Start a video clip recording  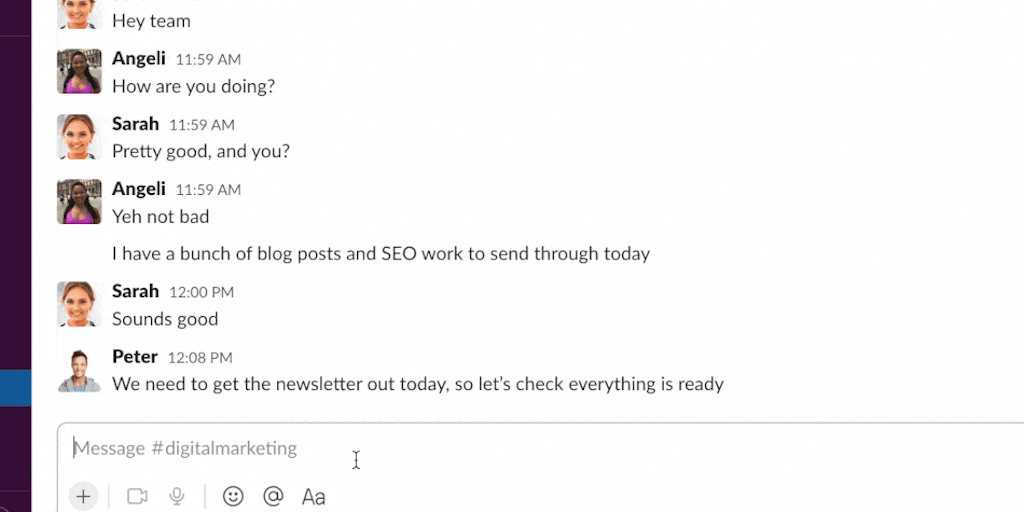click(137, 496)
